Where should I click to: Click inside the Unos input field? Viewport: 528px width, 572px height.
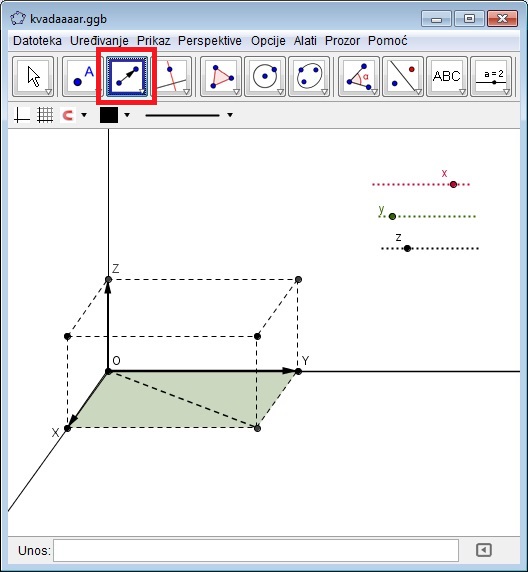256,550
